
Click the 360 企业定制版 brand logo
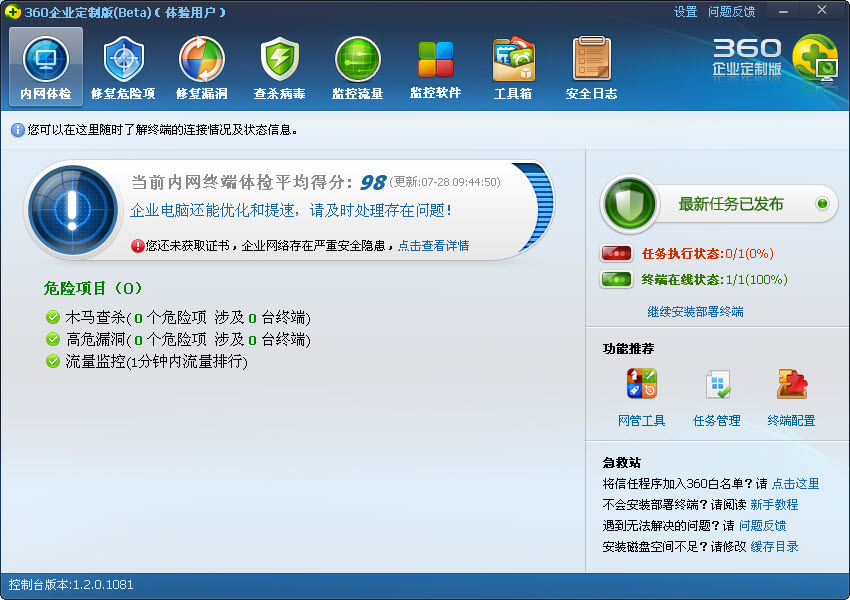tap(775, 60)
